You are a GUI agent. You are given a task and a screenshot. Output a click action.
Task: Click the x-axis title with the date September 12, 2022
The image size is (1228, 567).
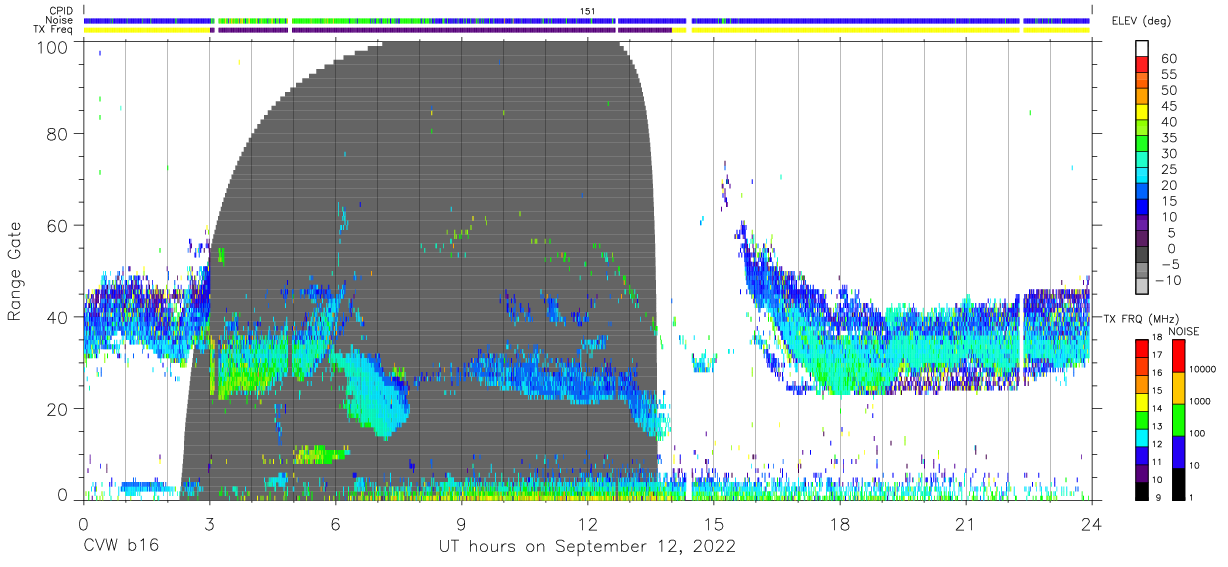pyautogui.click(x=587, y=547)
